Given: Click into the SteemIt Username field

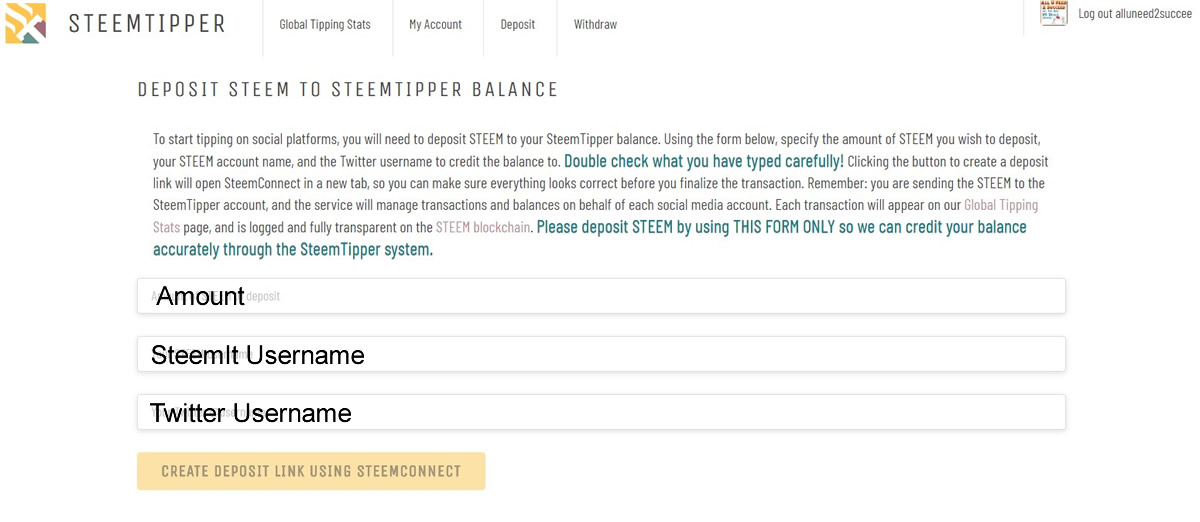Looking at the screenshot, I should 601,354.
